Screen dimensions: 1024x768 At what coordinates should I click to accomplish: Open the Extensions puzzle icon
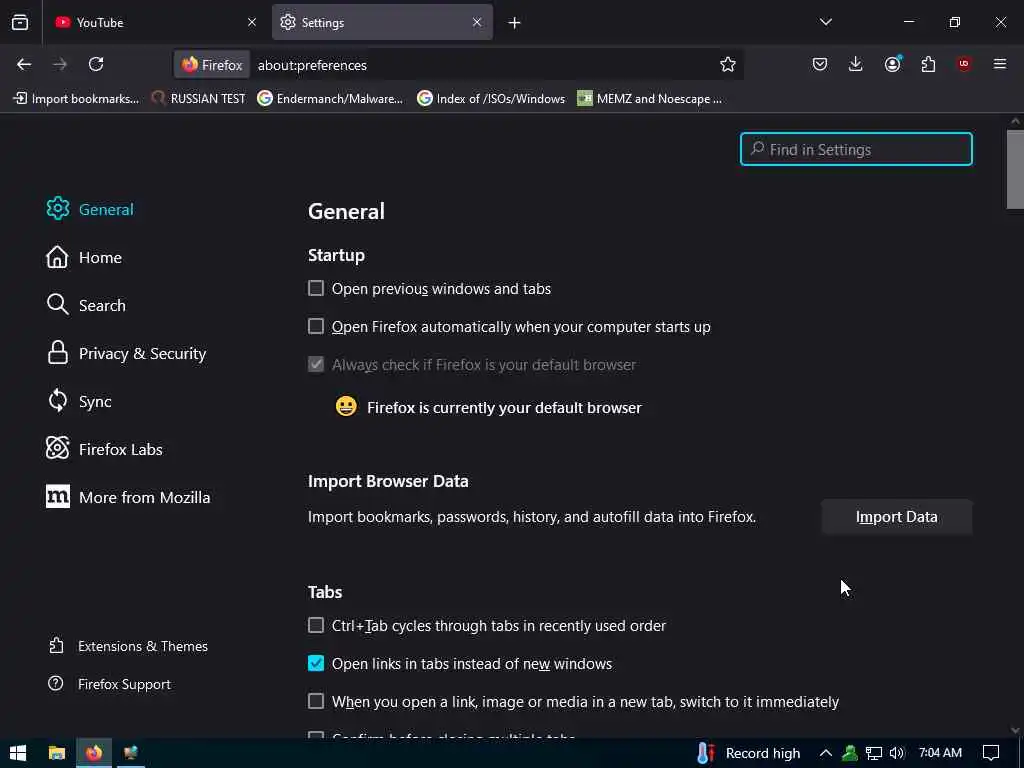(928, 64)
